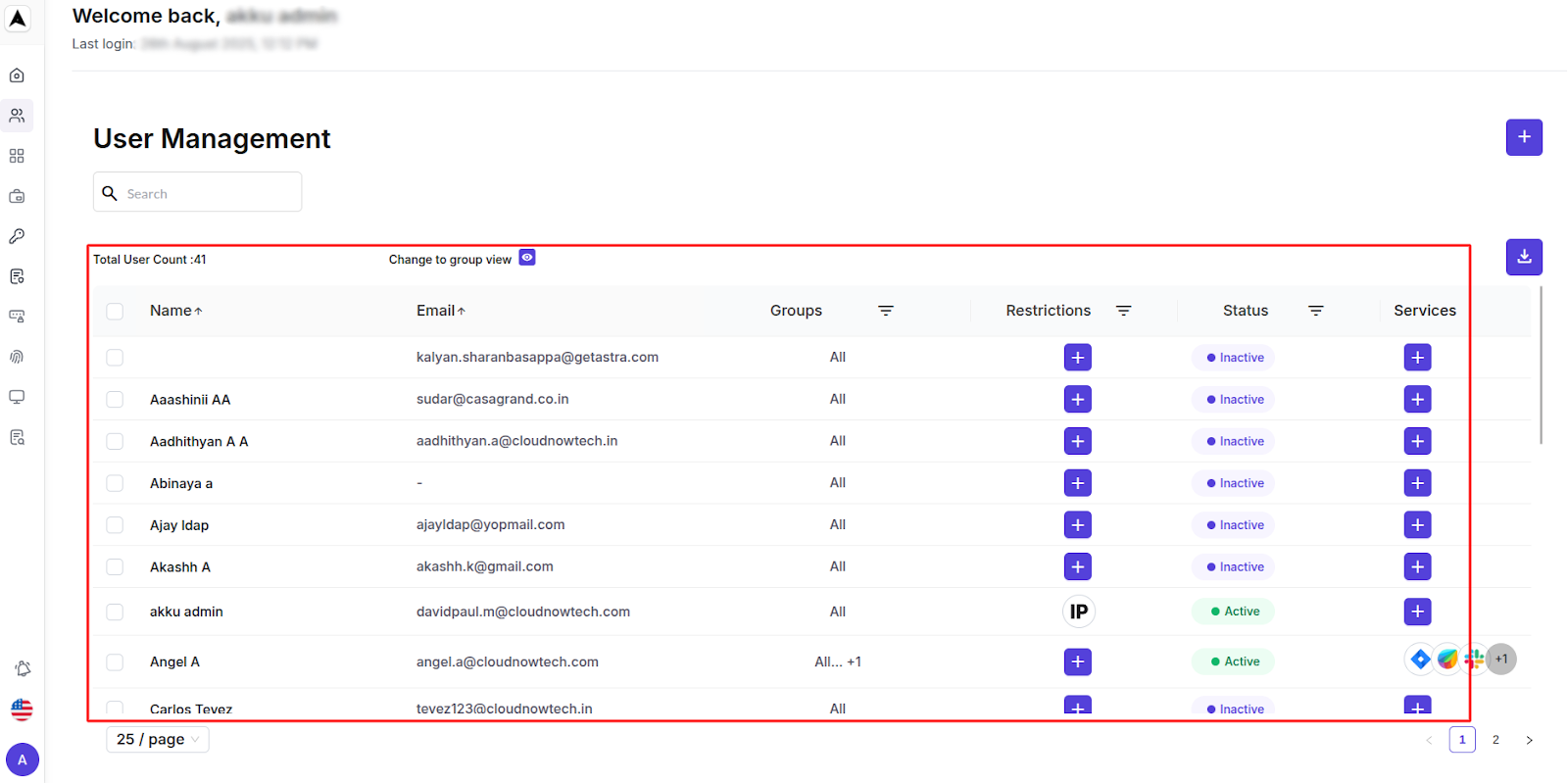Open the user avatar 'A' in sidebar
This screenshot has width=1568, height=783.
23,759
